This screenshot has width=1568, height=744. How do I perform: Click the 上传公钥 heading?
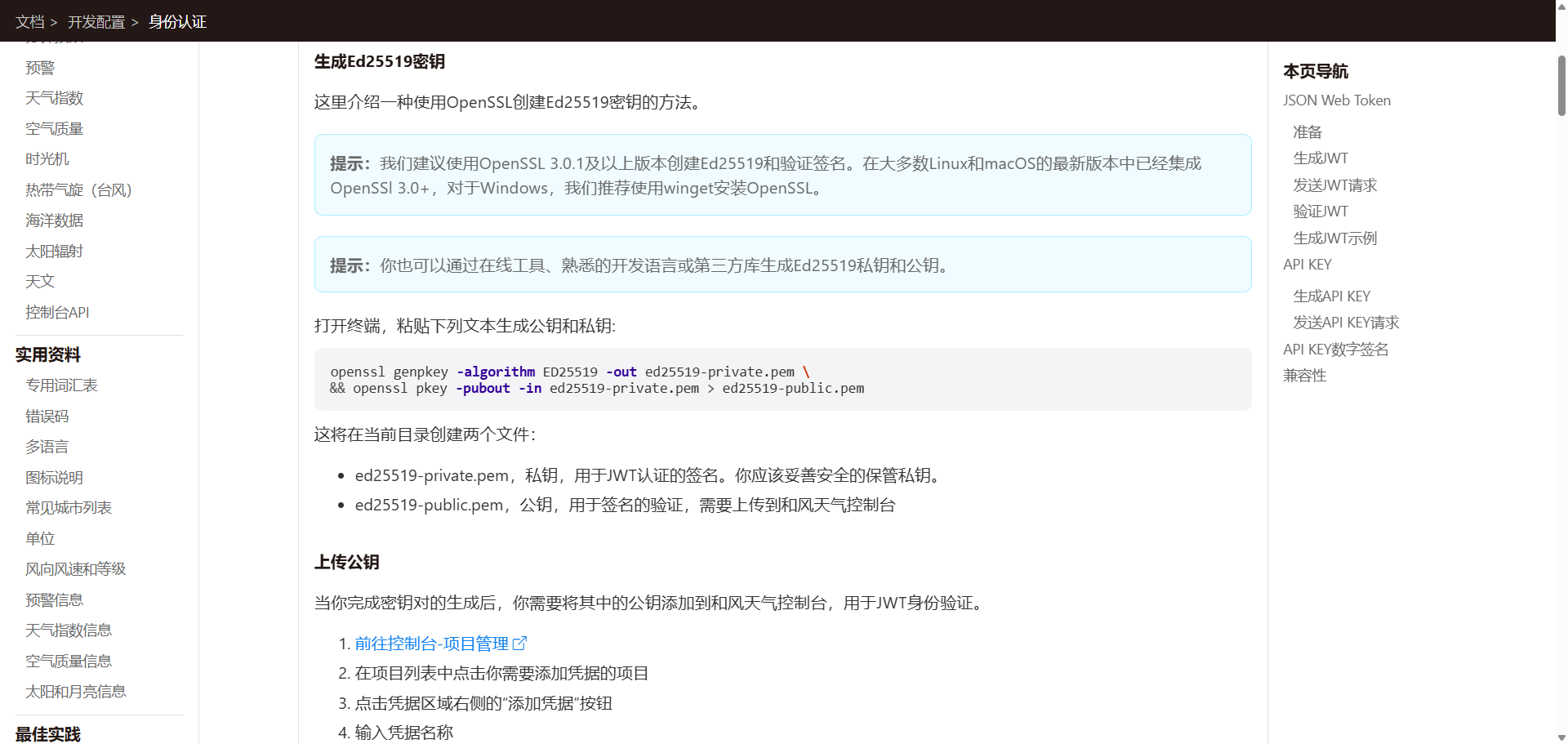(347, 562)
